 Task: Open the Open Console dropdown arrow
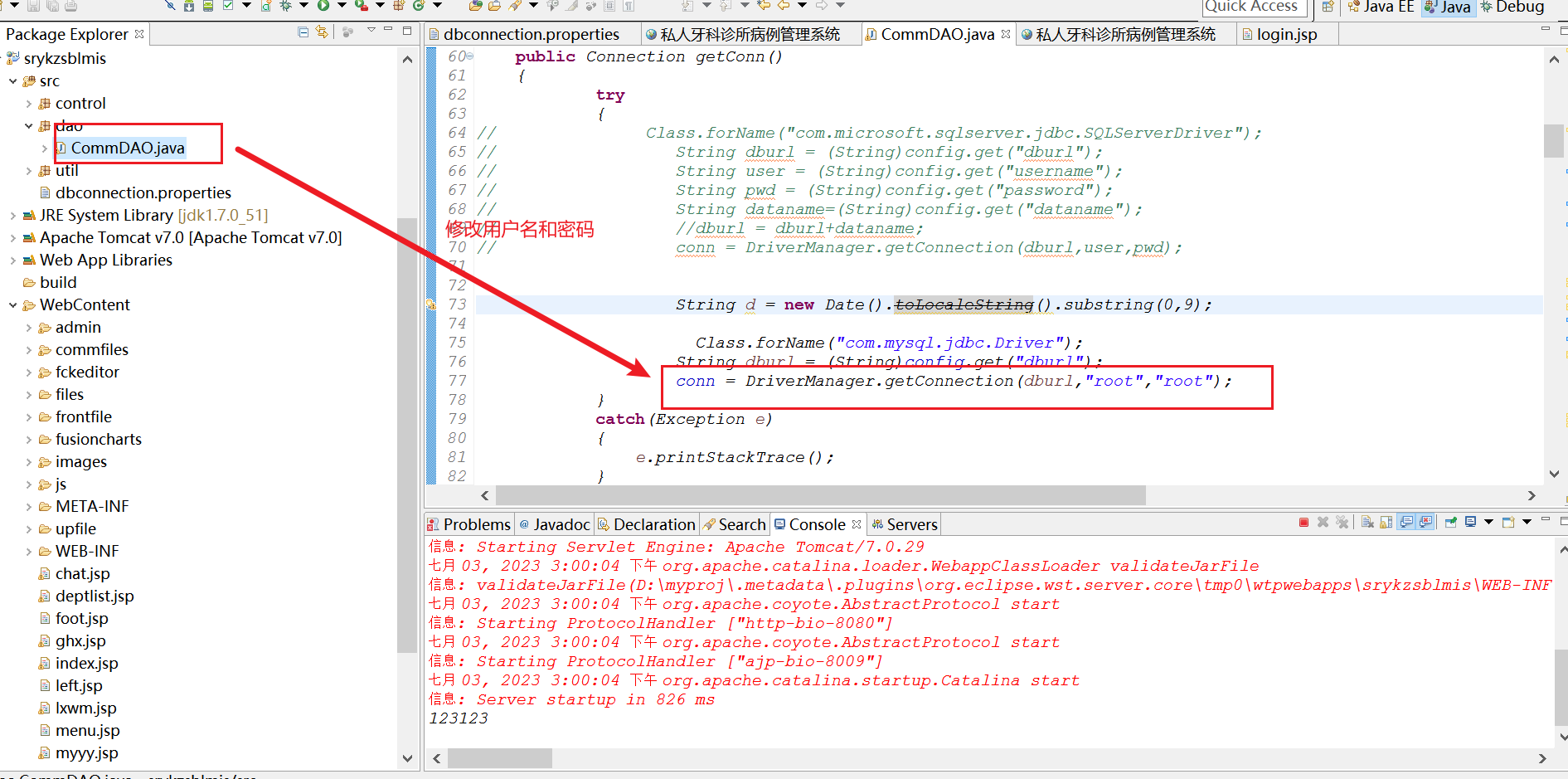tap(1527, 523)
